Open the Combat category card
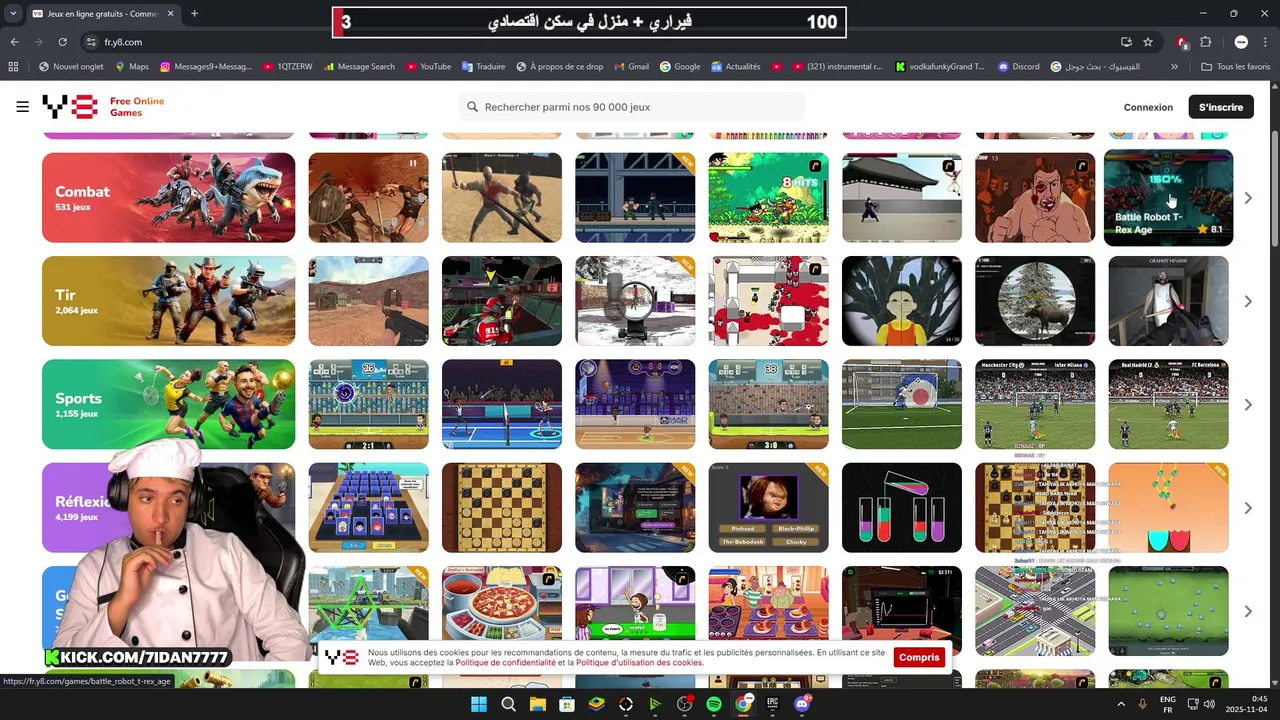 [168, 198]
